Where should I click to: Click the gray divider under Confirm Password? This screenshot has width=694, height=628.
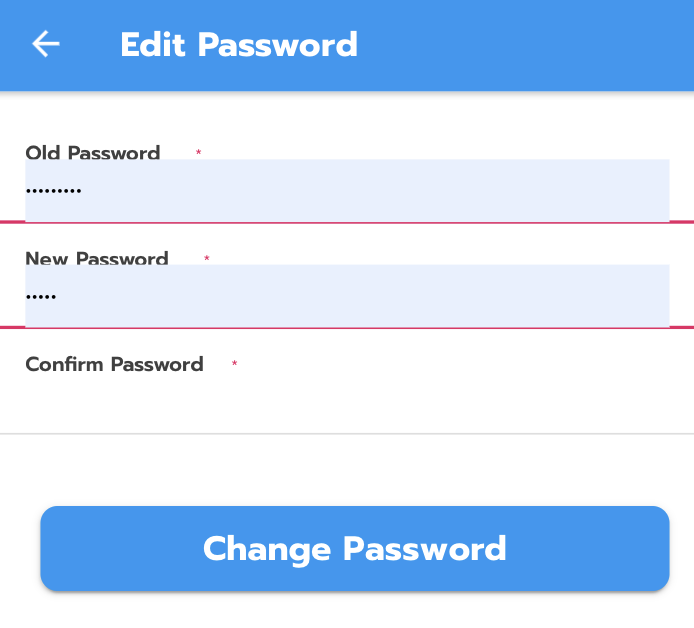[346, 434]
